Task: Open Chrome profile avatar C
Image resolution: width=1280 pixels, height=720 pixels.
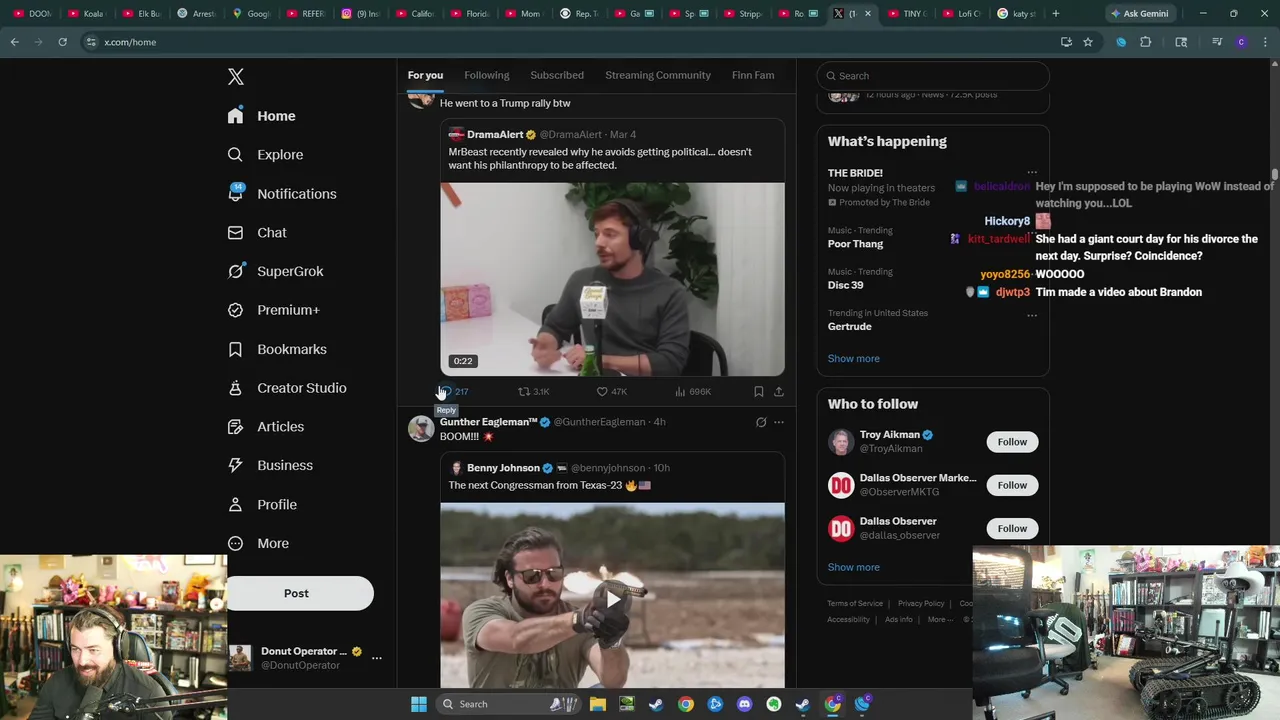Action: (x=1241, y=42)
